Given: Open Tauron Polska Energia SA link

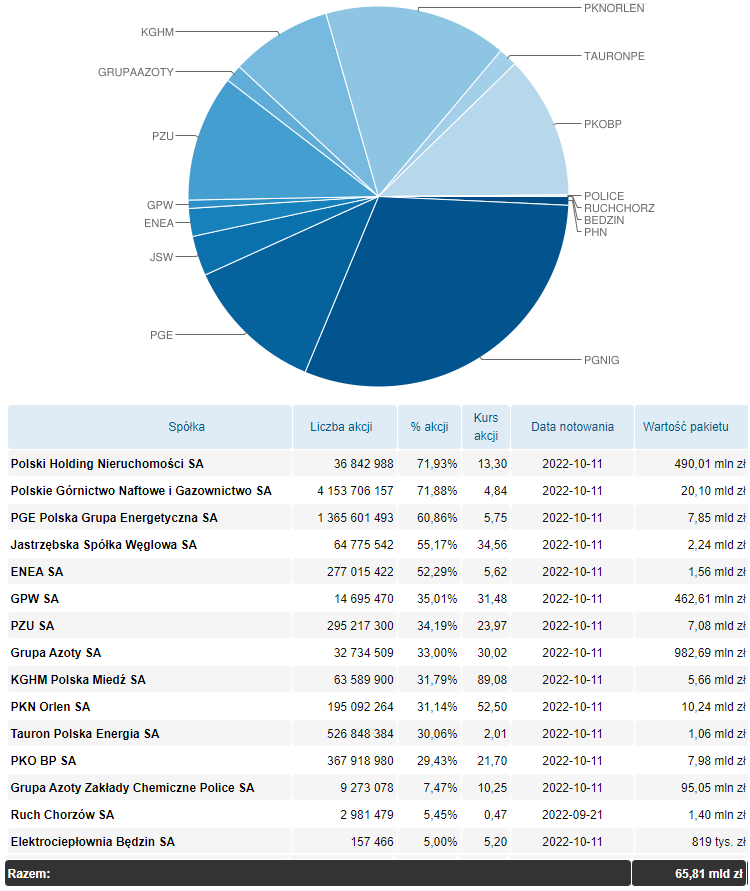Looking at the screenshot, I should coord(85,734).
